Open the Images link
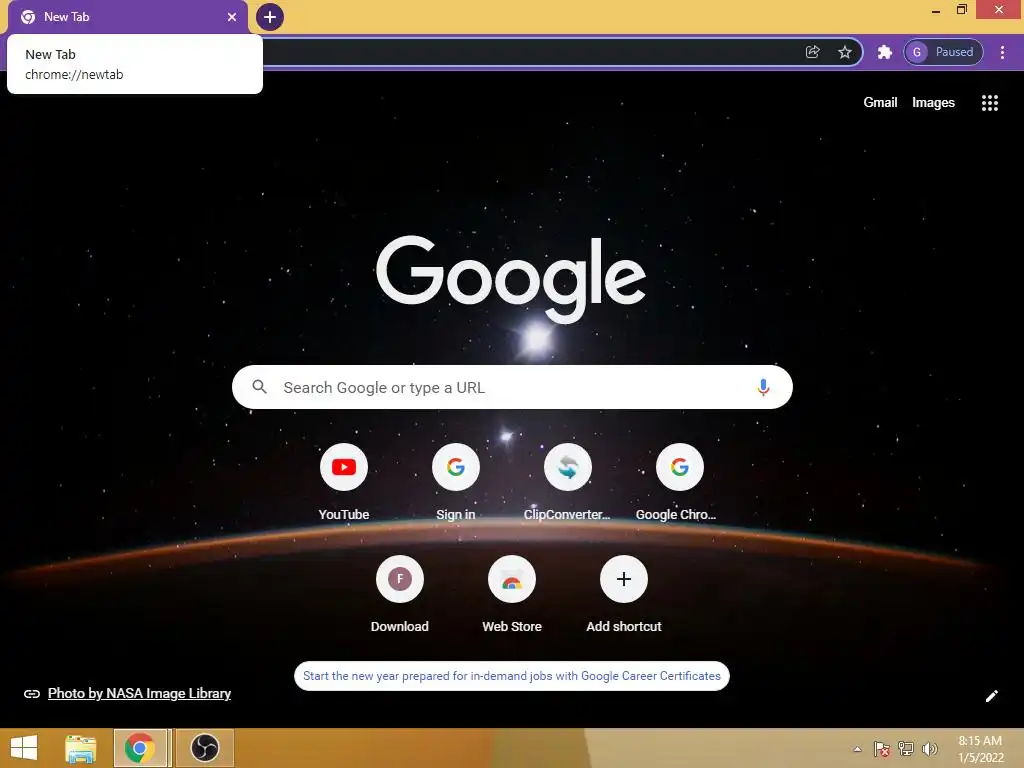This screenshot has width=1024, height=768. pos(933,103)
